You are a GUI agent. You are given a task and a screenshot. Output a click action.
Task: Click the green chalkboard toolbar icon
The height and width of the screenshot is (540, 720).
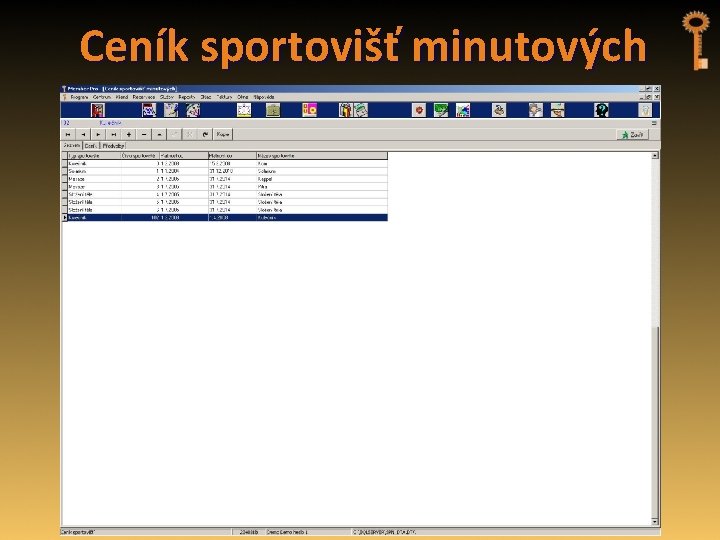pyautogui.click(x=441, y=110)
